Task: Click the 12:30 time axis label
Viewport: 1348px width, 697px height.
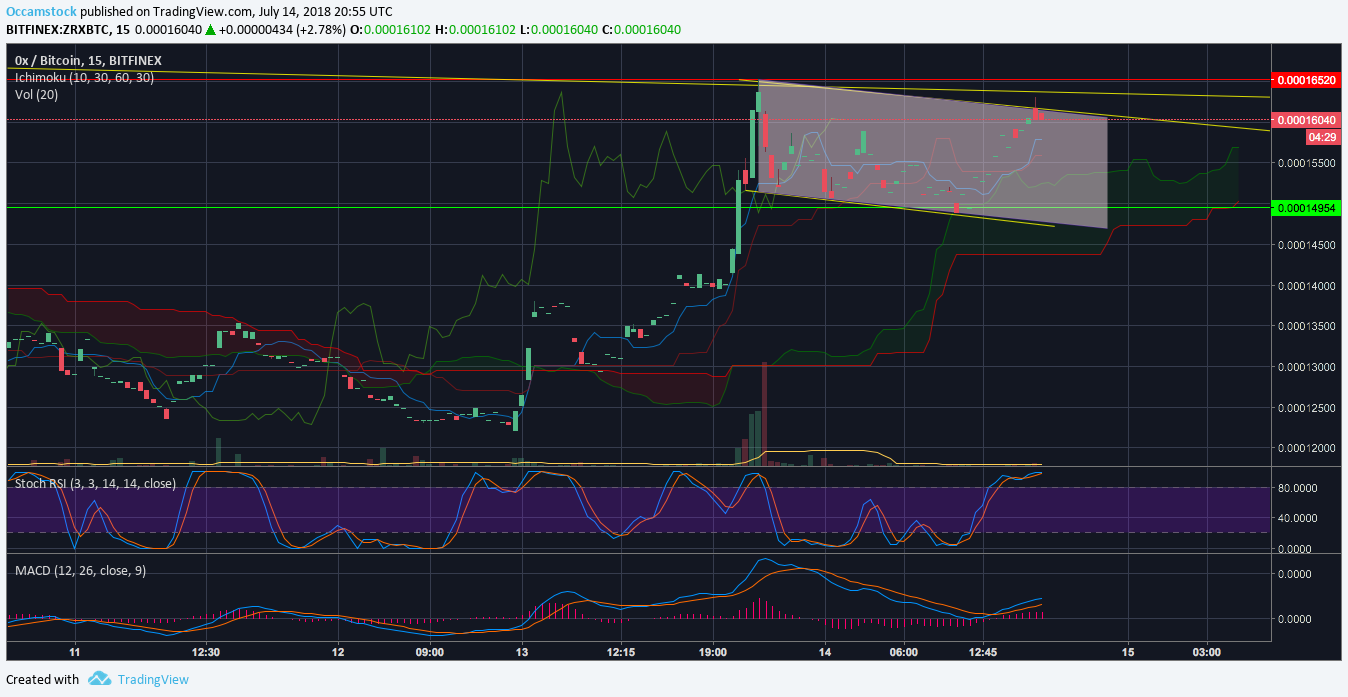Action: [x=206, y=652]
